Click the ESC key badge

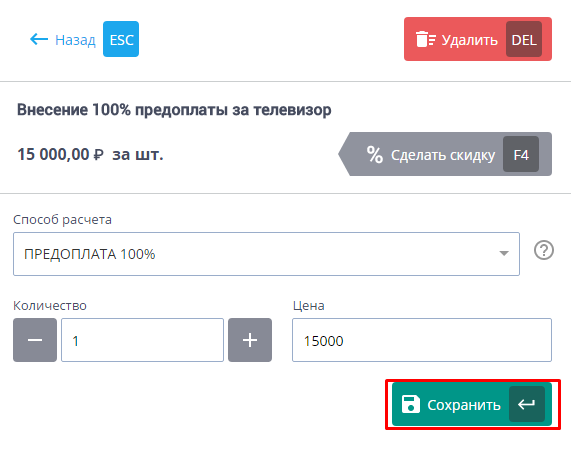pos(121,39)
